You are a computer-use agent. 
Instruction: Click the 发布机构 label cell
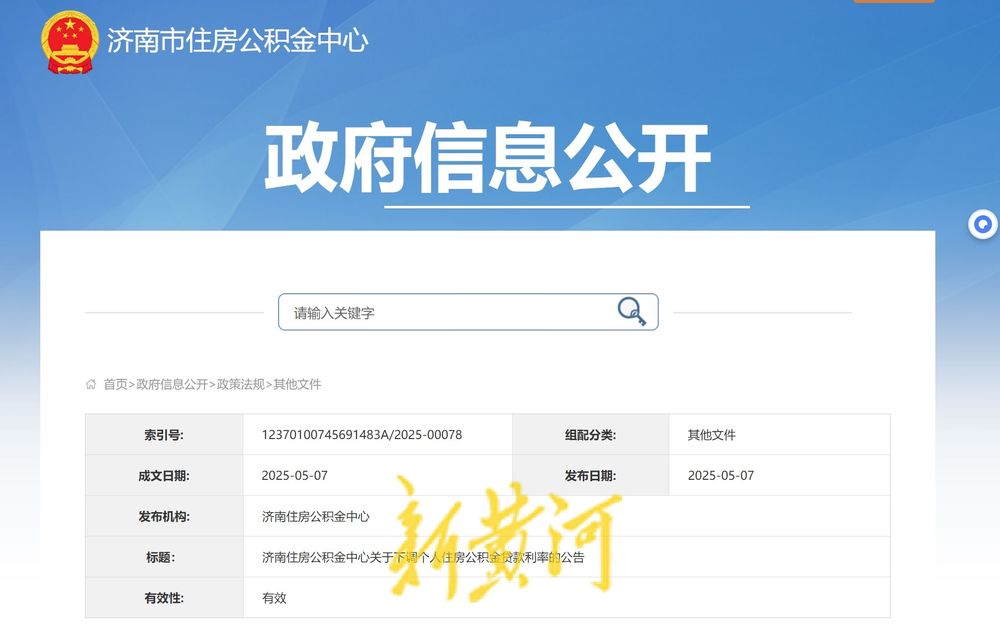coord(164,517)
